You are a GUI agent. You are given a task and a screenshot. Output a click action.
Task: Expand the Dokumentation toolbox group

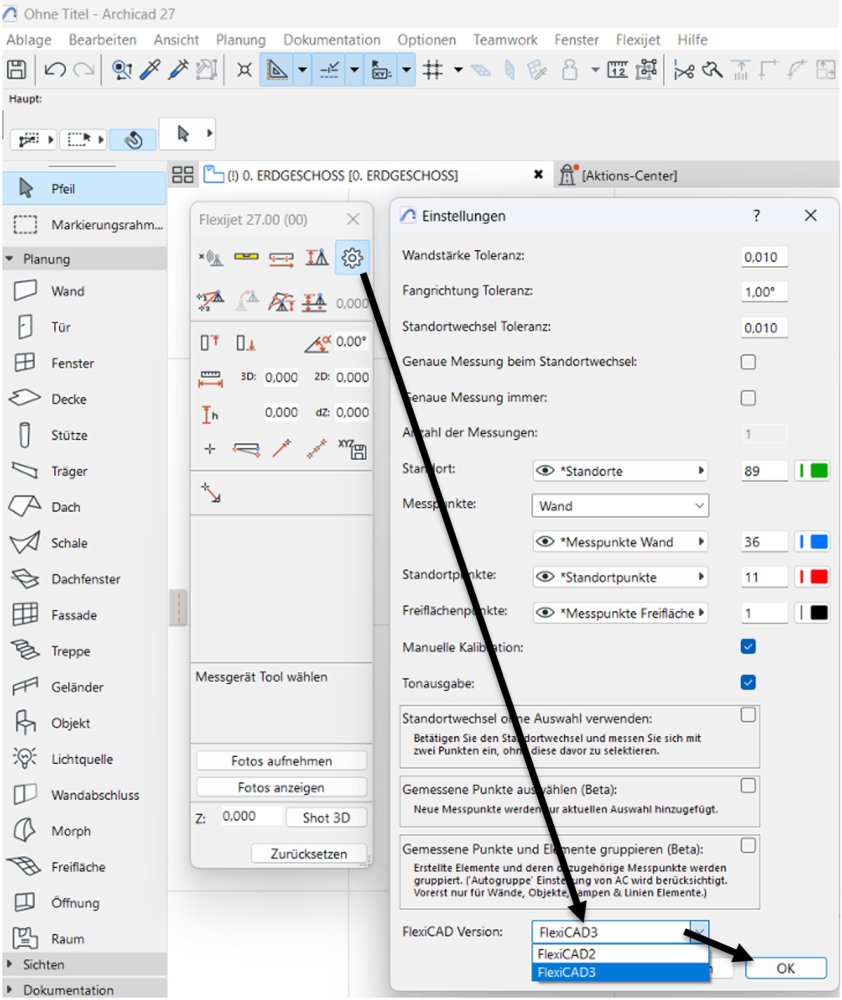click(10, 989)
